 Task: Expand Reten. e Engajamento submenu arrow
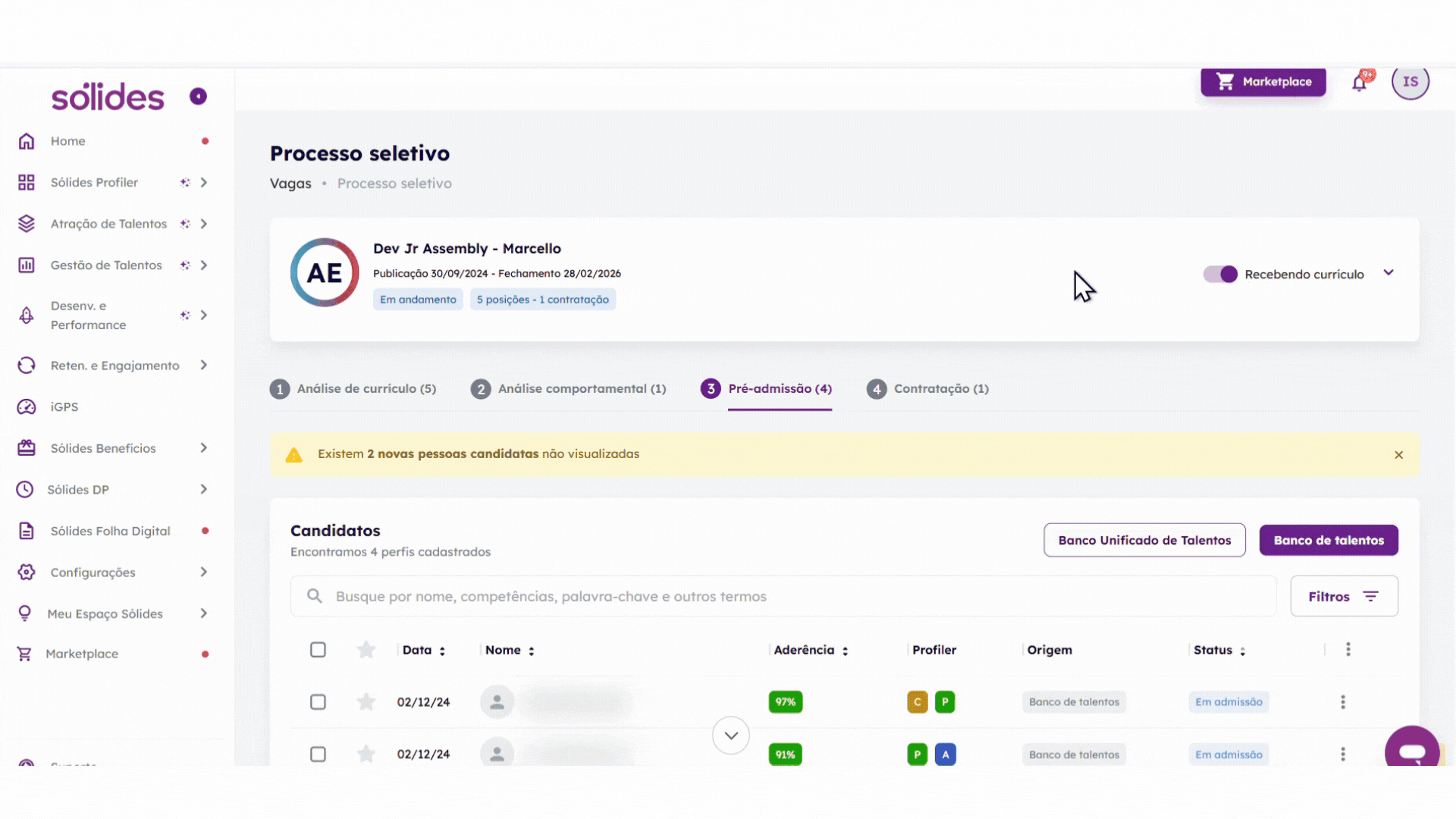(203, 366)
